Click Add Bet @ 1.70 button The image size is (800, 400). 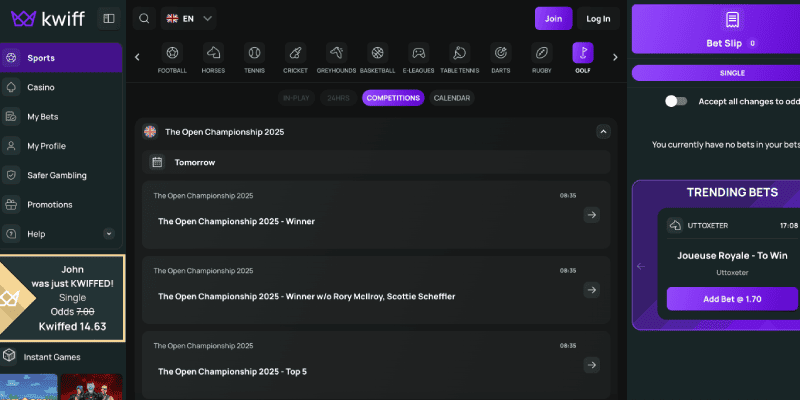[732, 299]
